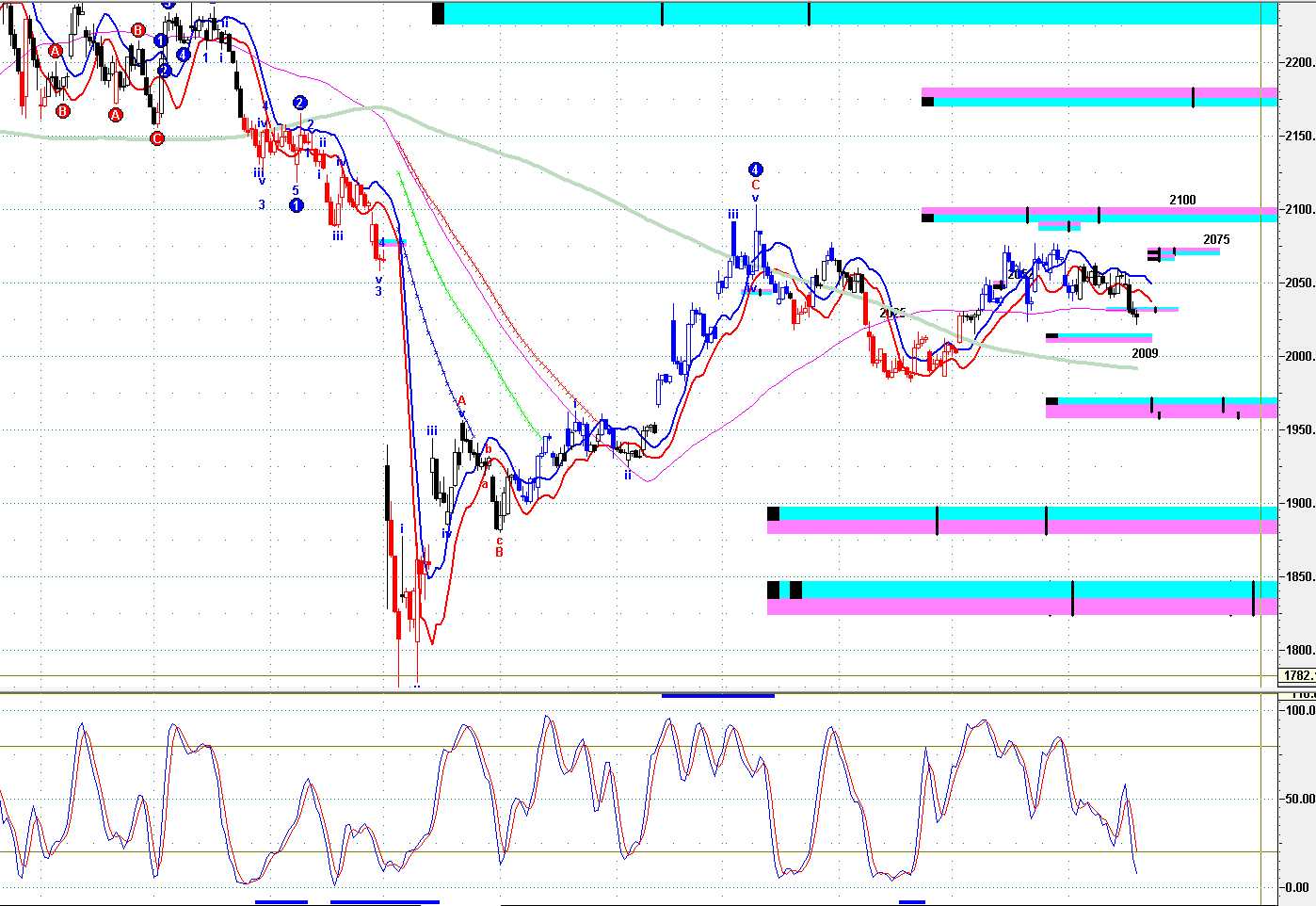This screenshot has width=1316, height=906.
Task: Click the 1850 tick label on the price axis
Action: 1300,577
